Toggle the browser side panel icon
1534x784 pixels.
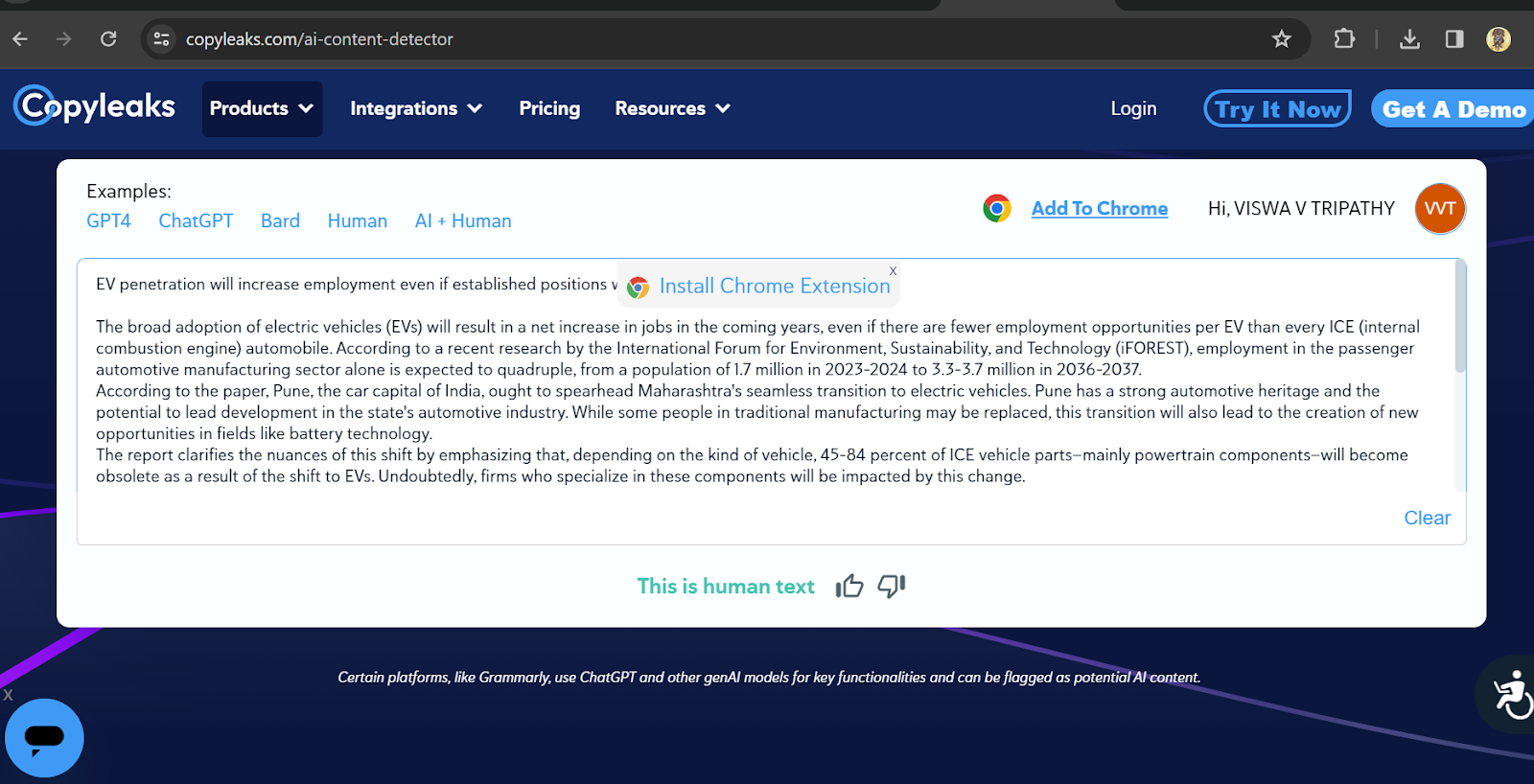coord(1454,39)
